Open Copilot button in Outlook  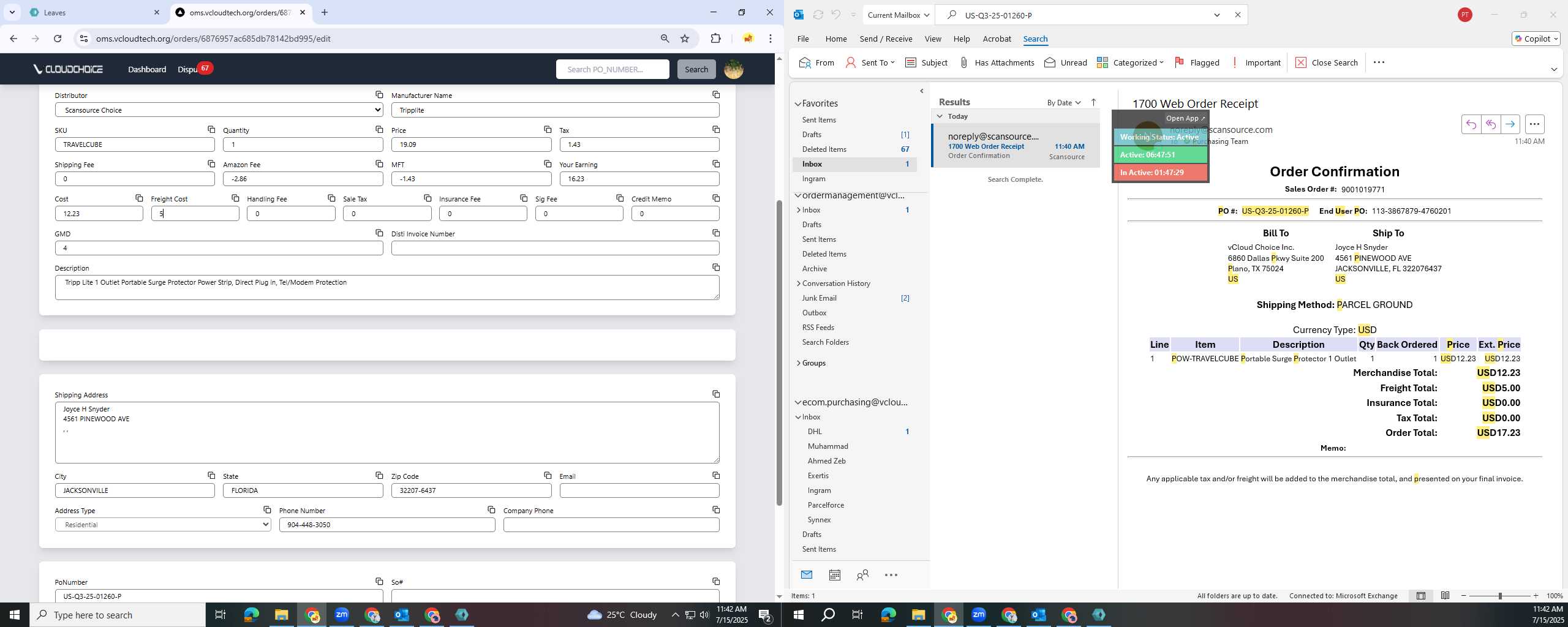pos(1536,39)
